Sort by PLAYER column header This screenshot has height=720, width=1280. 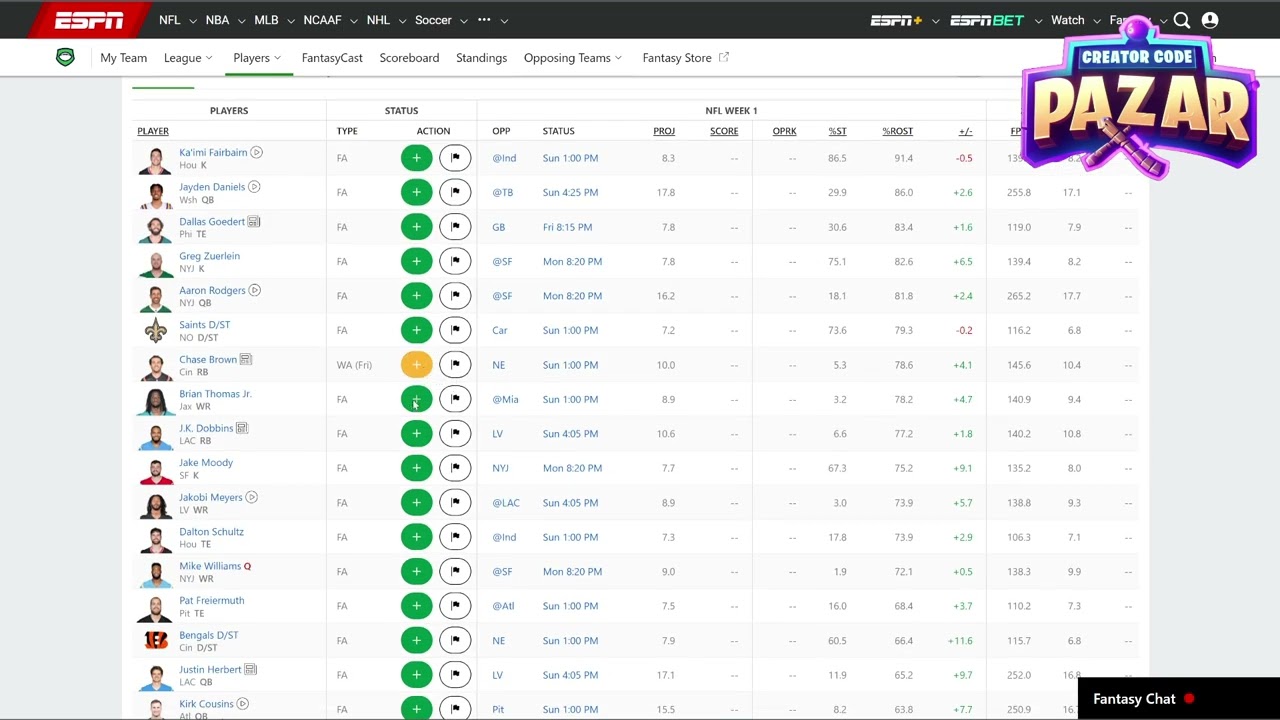[153, 131]
